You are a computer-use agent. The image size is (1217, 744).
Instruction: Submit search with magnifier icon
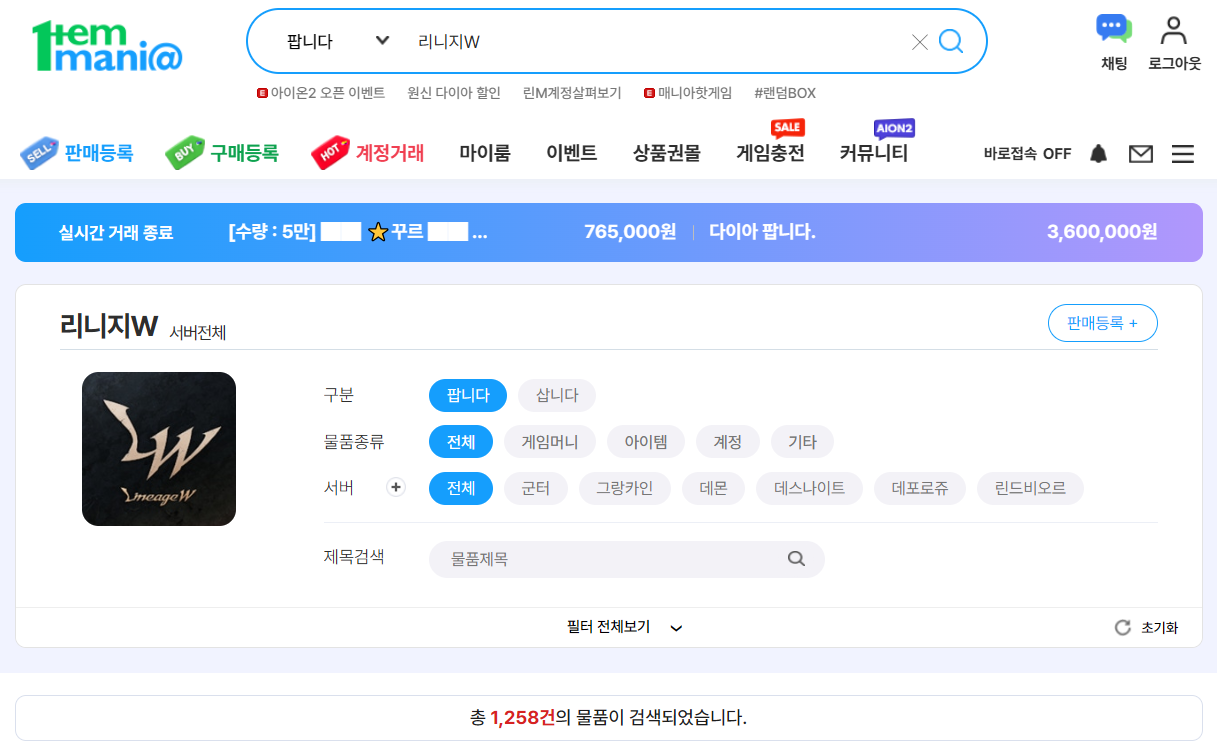pos(951,41)
